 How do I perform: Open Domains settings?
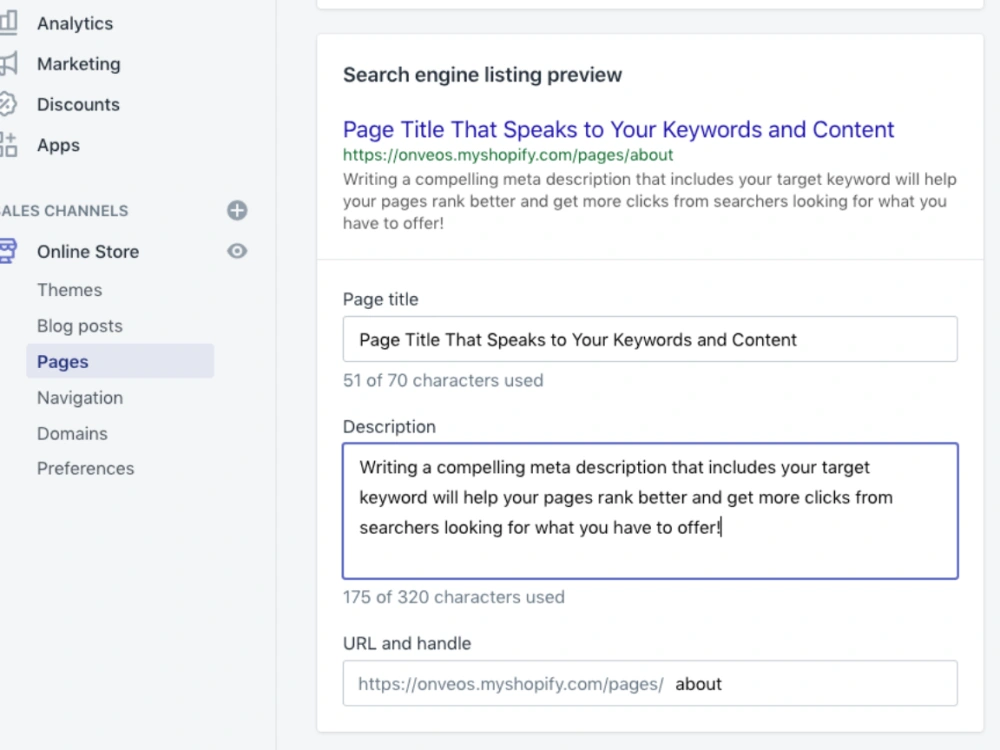tap(72, 434)
